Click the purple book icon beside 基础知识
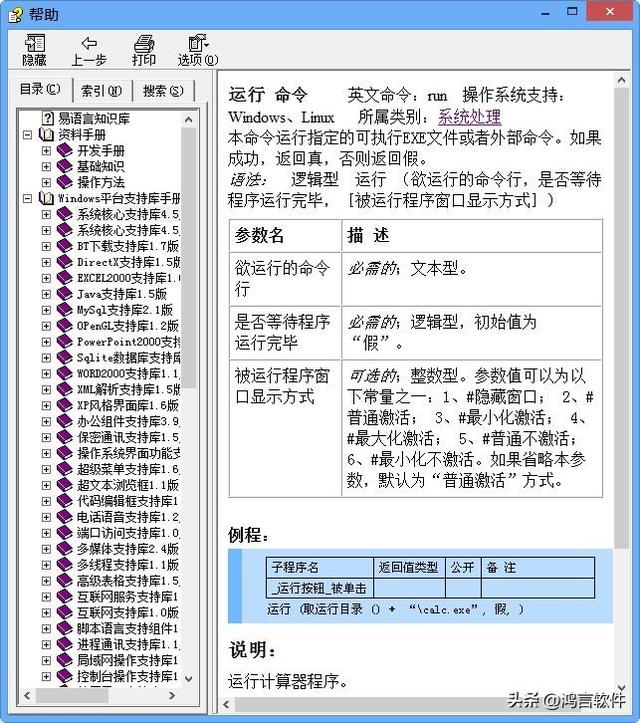The image size is (640, 723). [x=65, y=166]
